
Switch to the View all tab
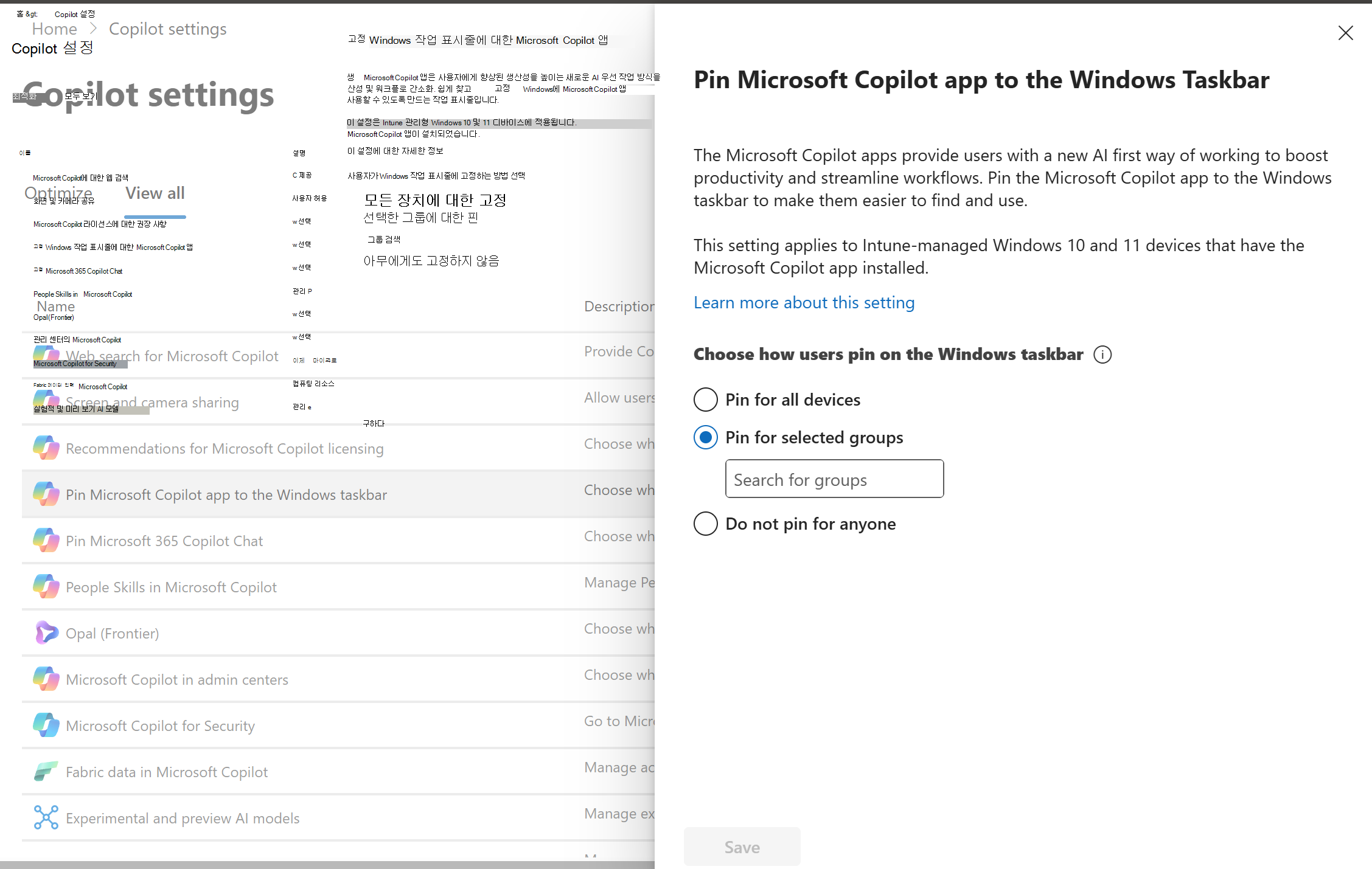point(155,193)
